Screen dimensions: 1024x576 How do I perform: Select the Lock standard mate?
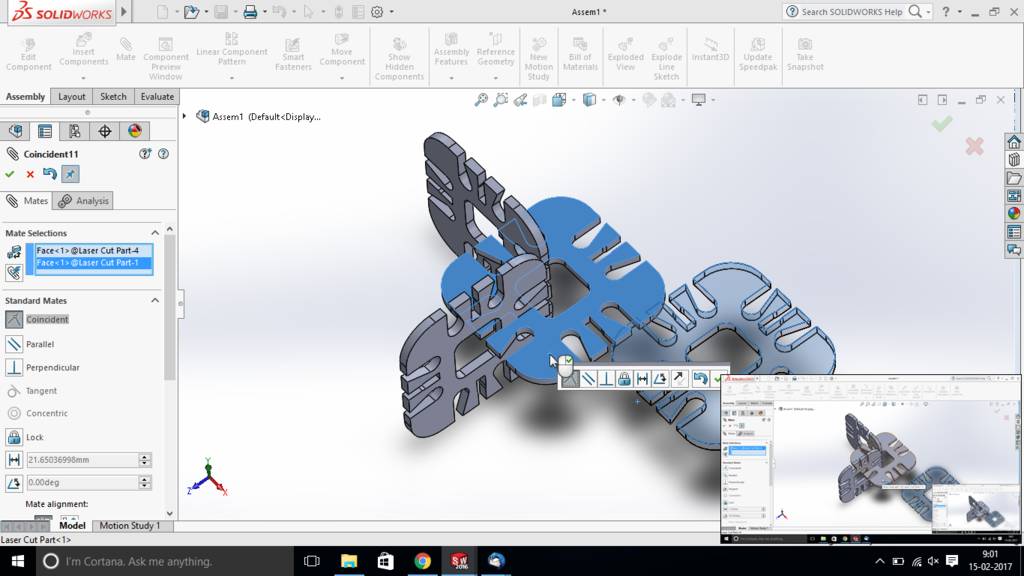point(25,437)
